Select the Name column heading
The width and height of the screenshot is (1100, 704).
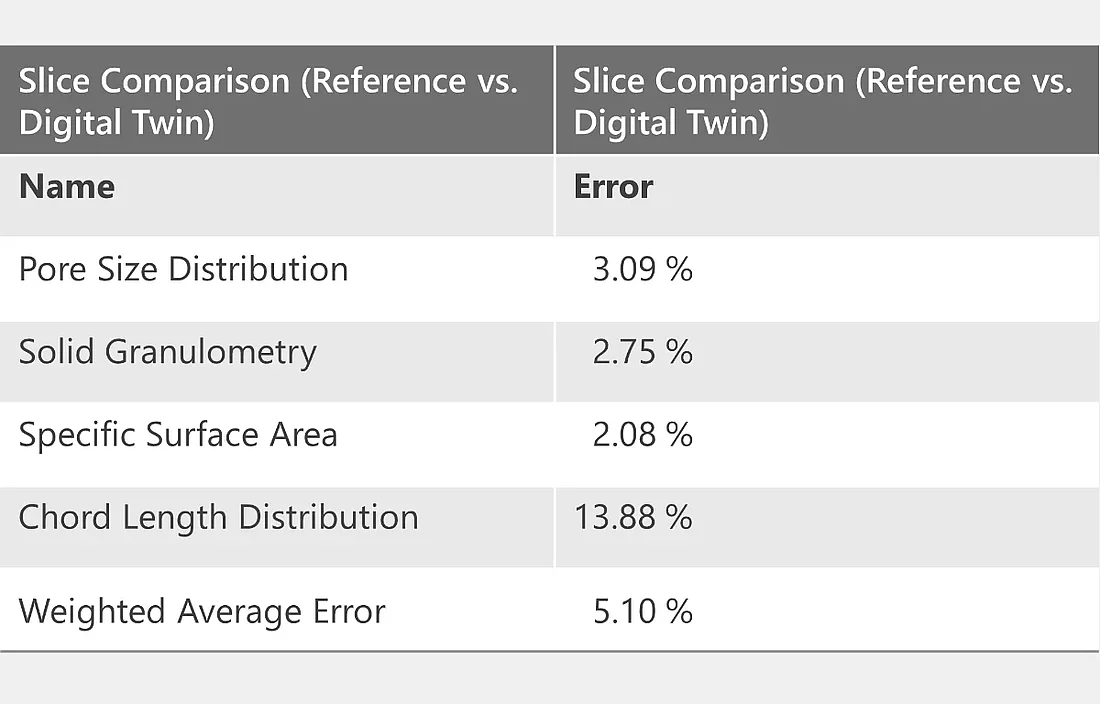pos(67,187)
